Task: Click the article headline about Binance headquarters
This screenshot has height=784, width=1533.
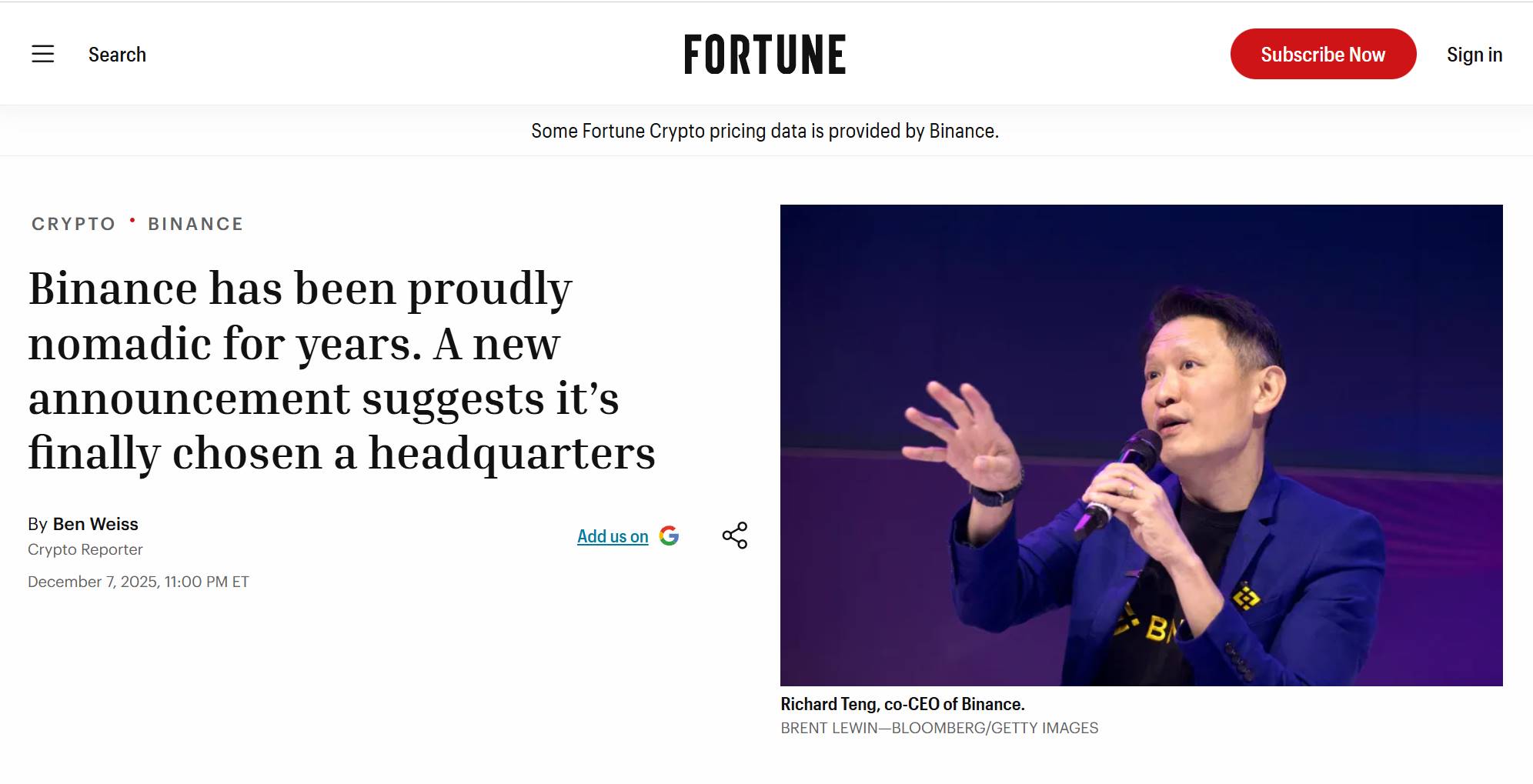Action: 342,370
